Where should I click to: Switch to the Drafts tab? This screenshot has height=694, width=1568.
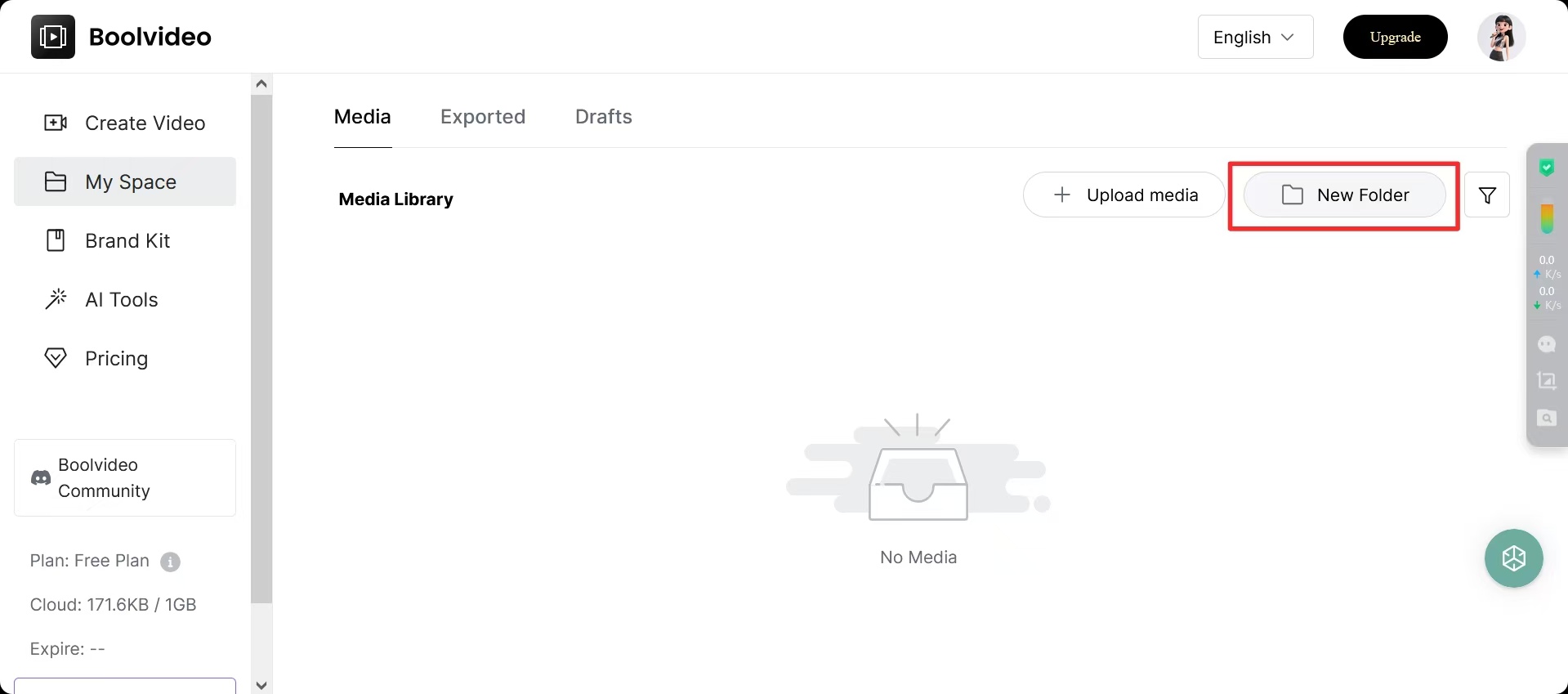tap(603, 117)
